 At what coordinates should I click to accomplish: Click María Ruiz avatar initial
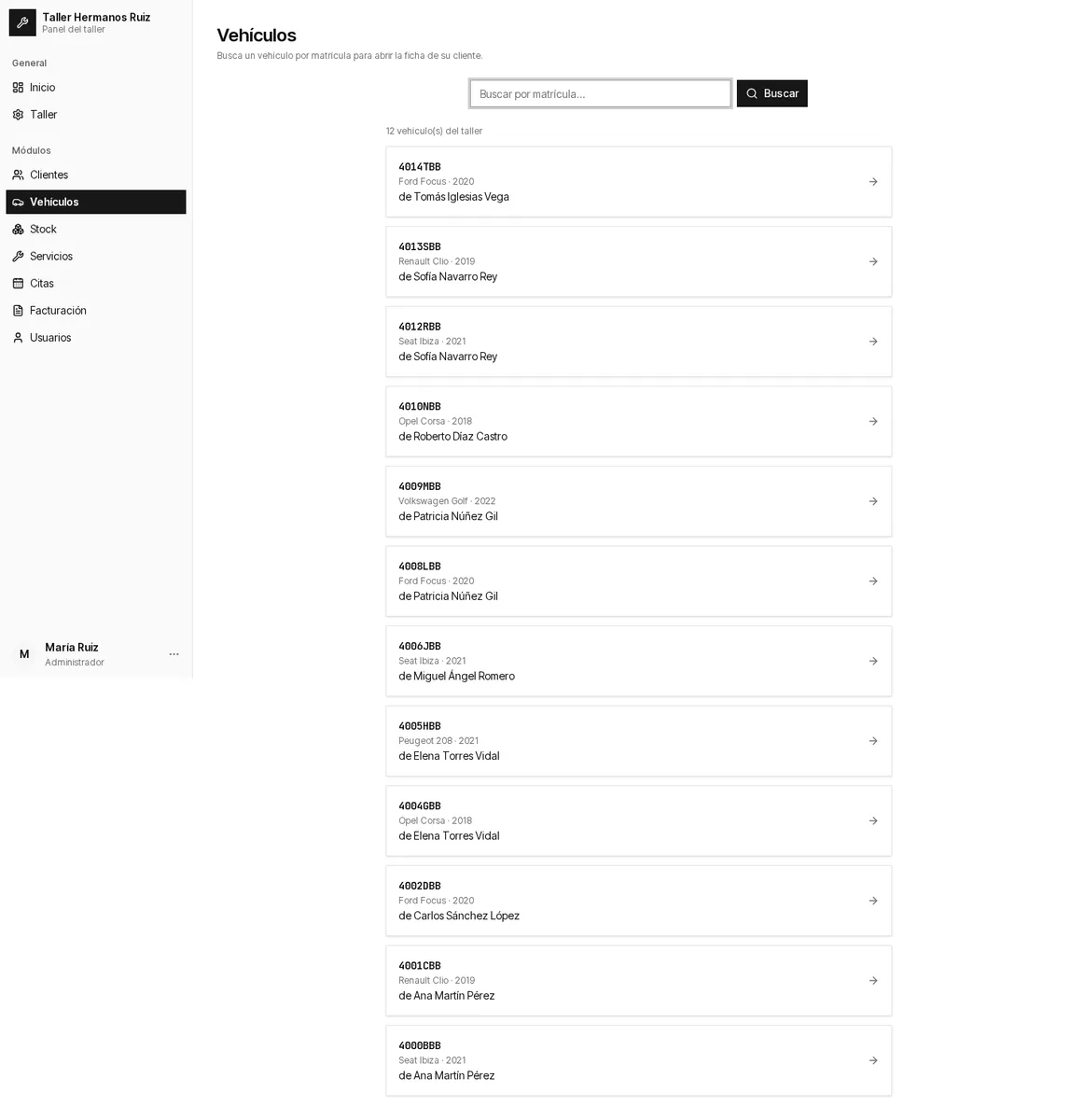click(24, 654)
